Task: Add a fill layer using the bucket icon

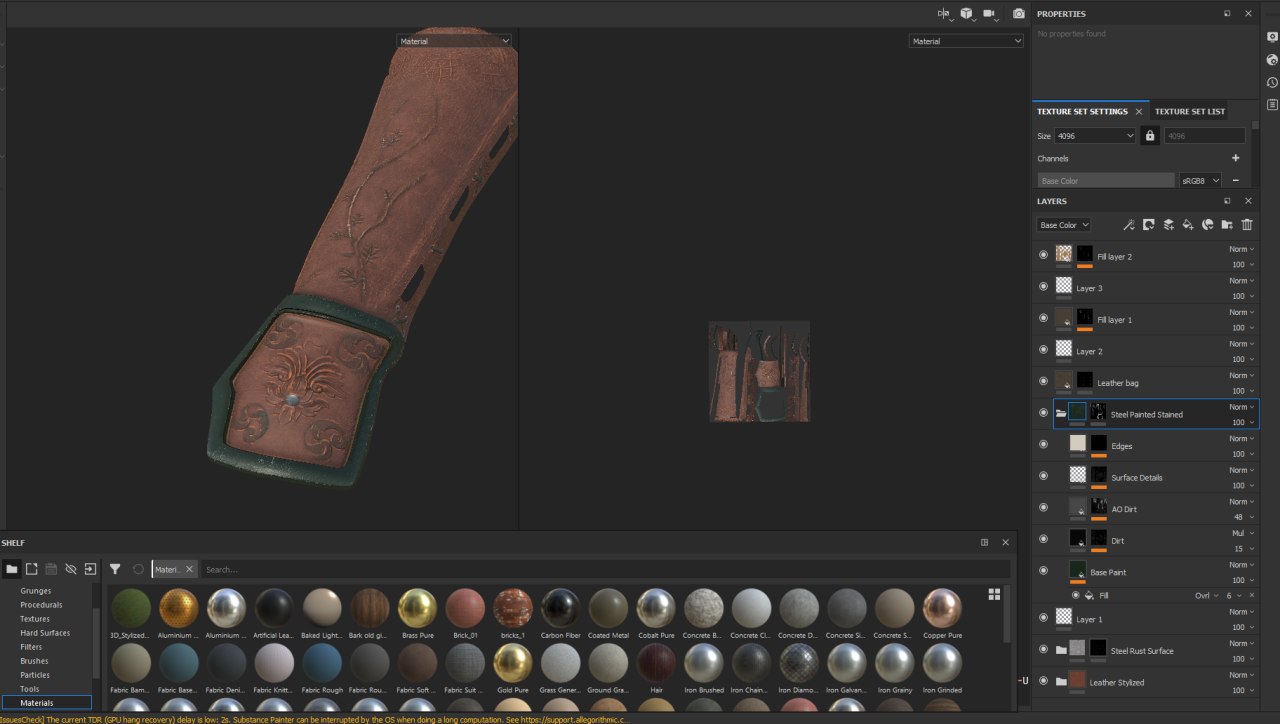Action: (x=1188, y=225)
